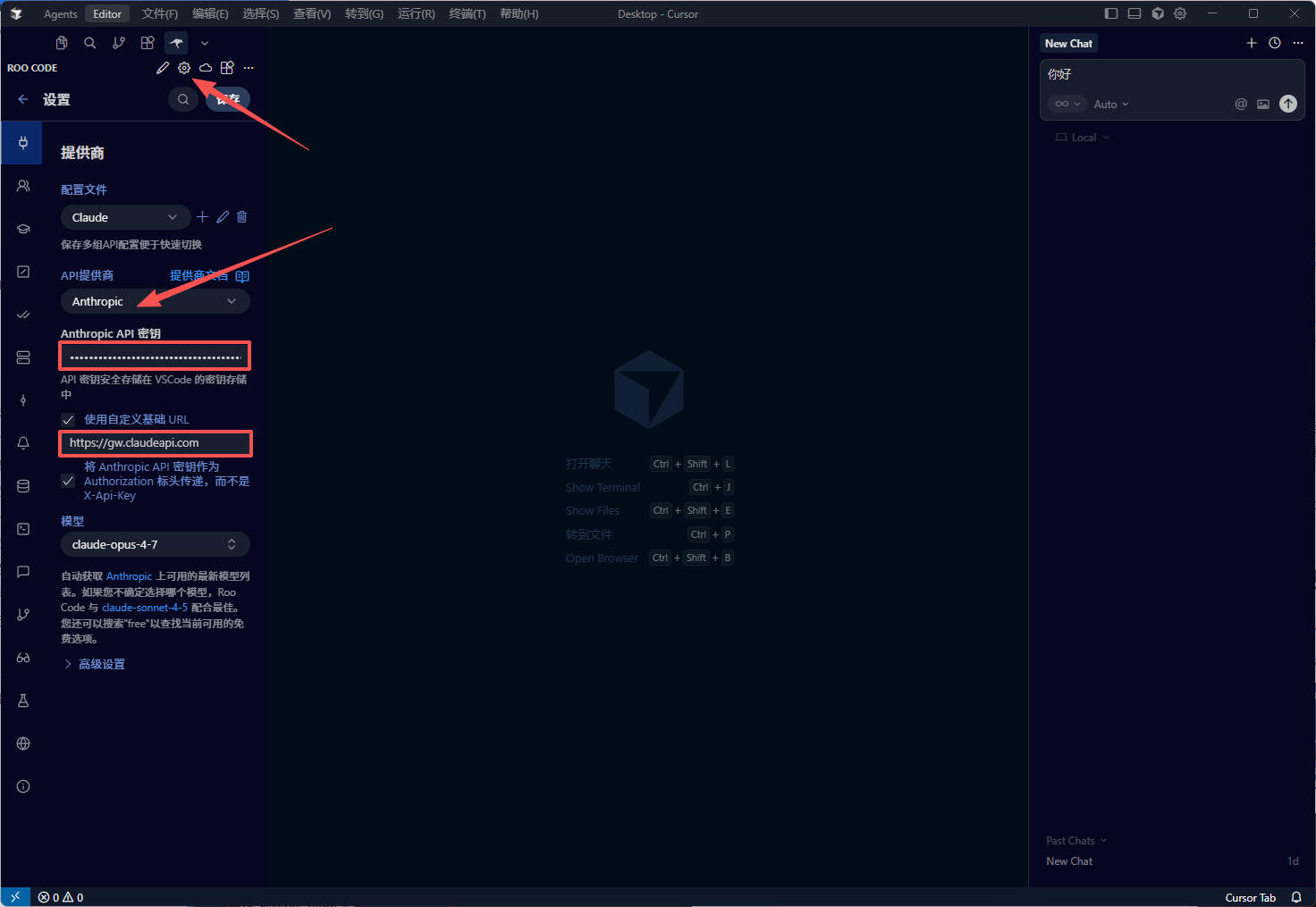Screen dimensions: 1316x907
Task: Open the claude-opus-4-7 model selector
Action: [x=155, y=545]
